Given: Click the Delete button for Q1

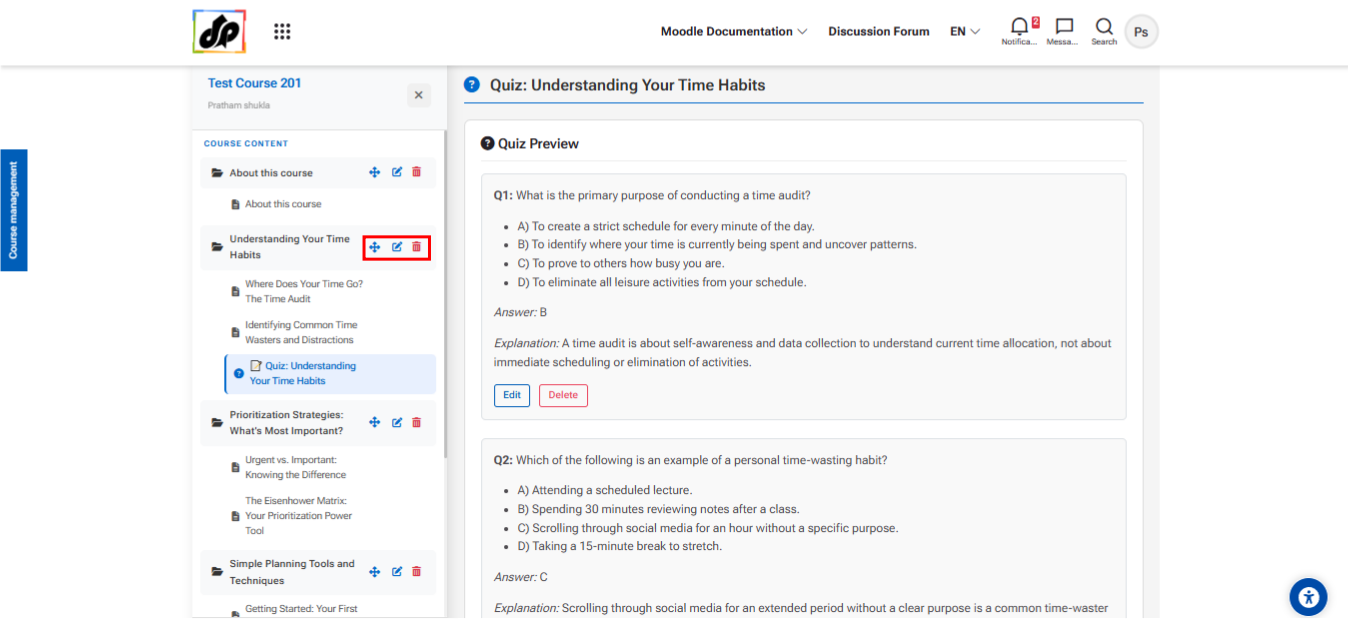Looking at the screenshot, I should (x=563, y=395).
